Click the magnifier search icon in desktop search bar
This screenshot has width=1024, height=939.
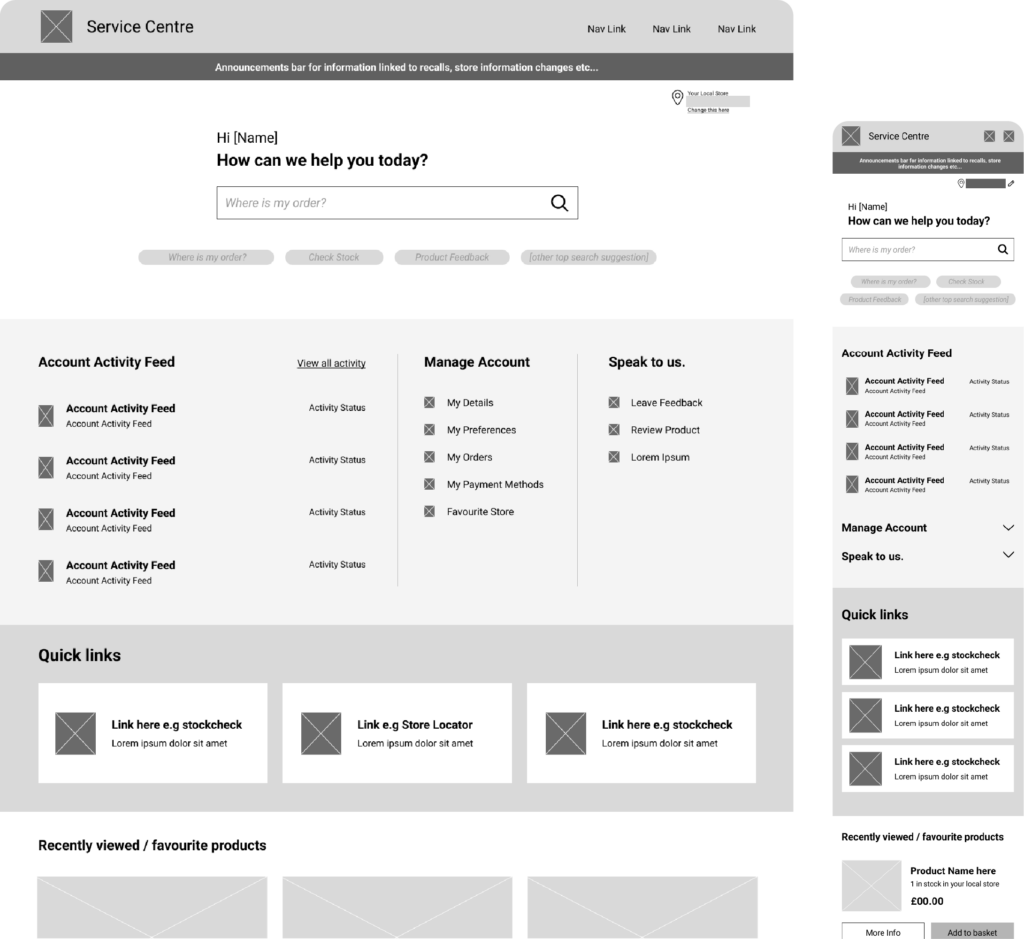[x=559, y=203]
